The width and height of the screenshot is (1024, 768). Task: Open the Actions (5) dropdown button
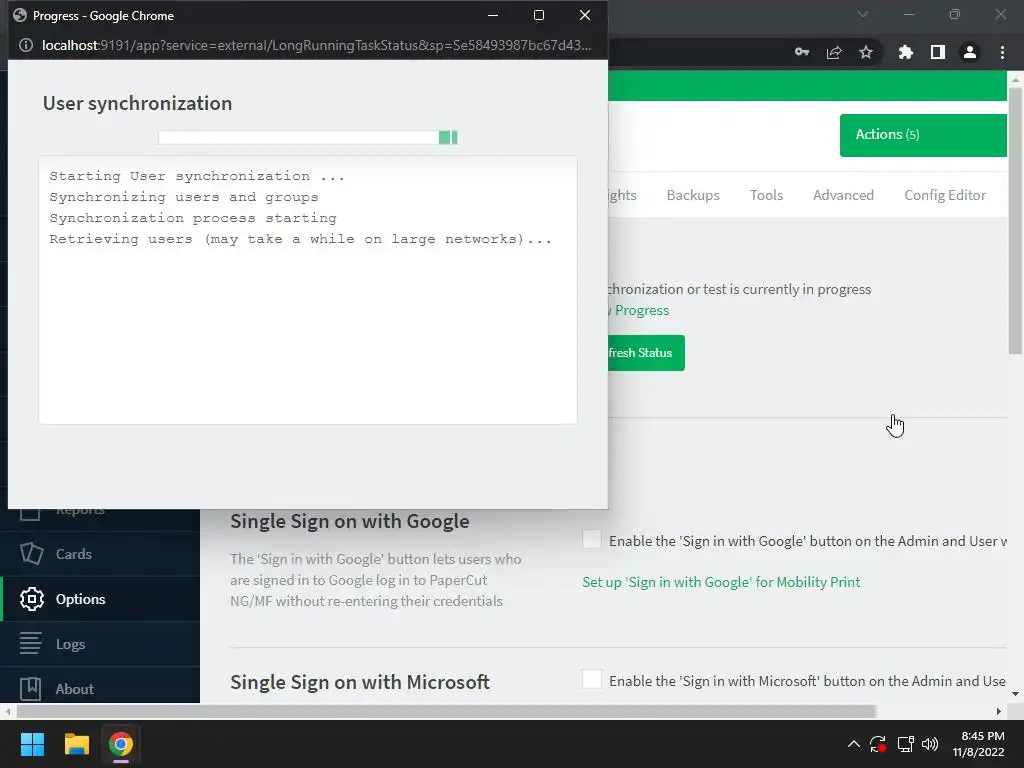tap(923, 135)
